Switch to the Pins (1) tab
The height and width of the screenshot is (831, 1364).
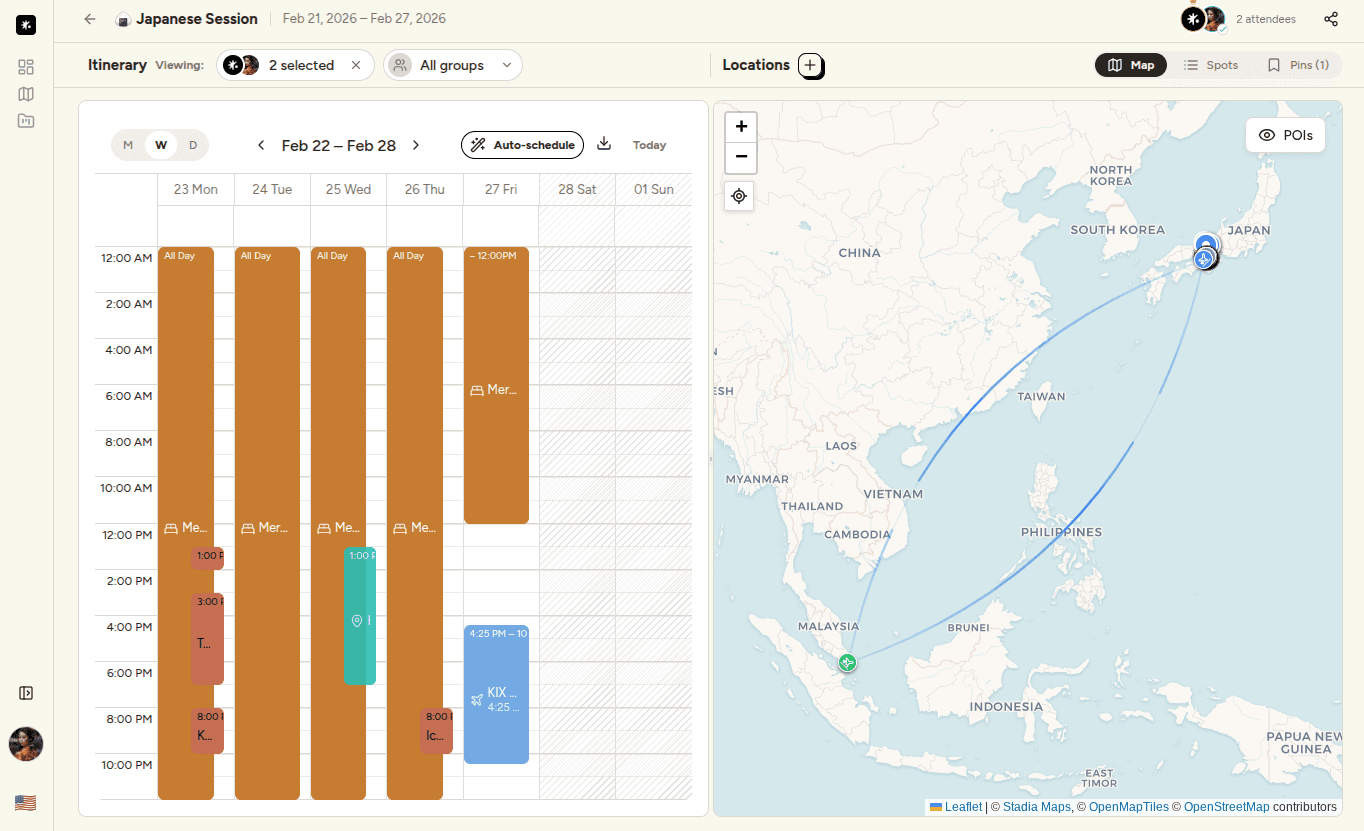point(1298,65)
